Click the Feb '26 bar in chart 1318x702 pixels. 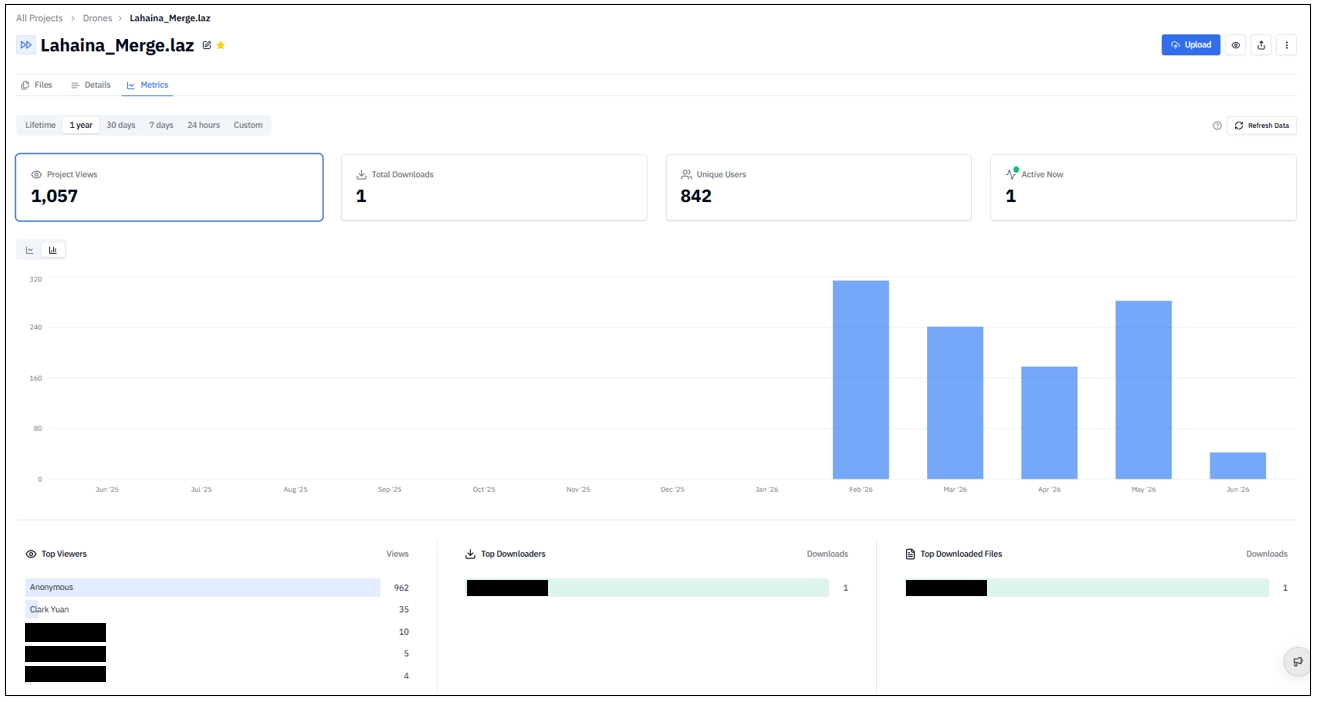(861, 380)
